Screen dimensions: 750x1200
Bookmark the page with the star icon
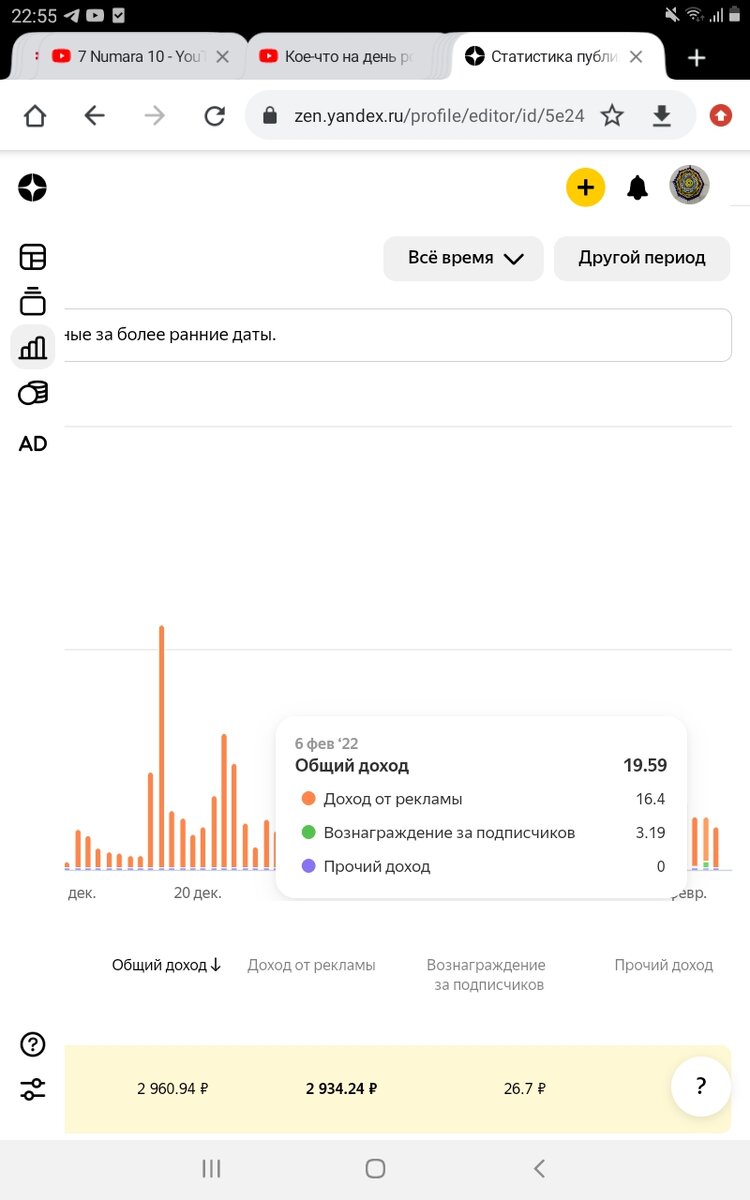(x=612, y=116)
